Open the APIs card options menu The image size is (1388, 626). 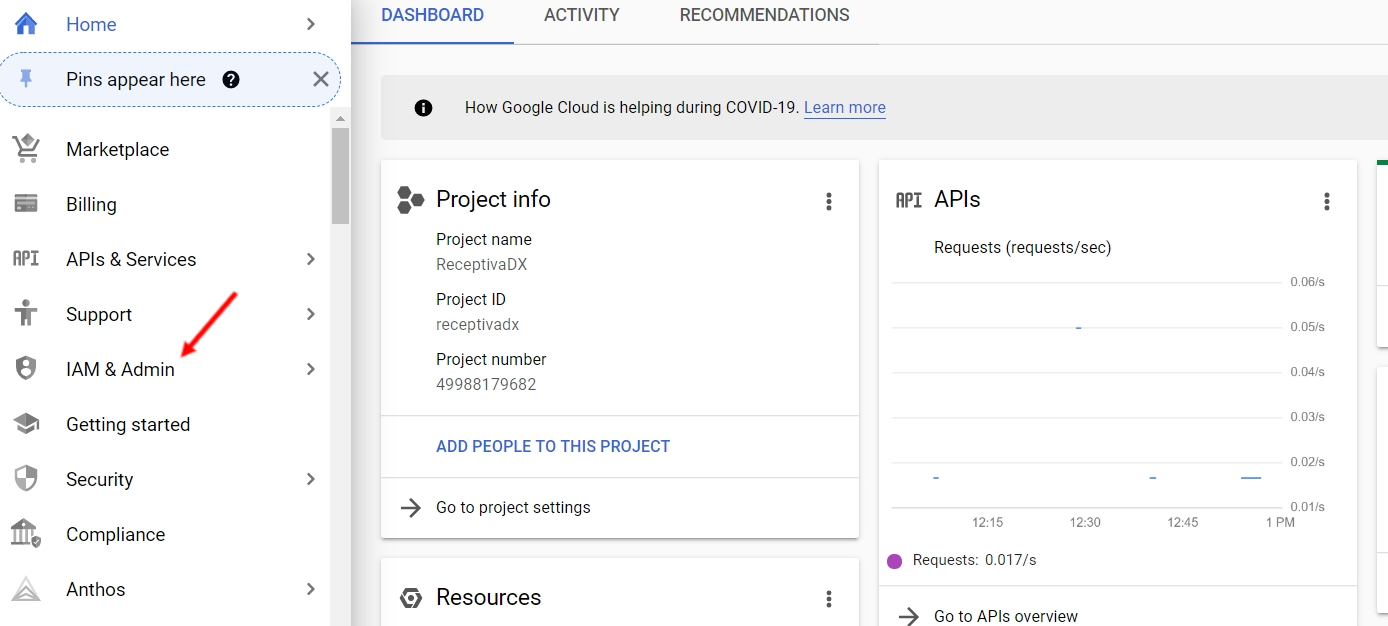point(1327,201)
